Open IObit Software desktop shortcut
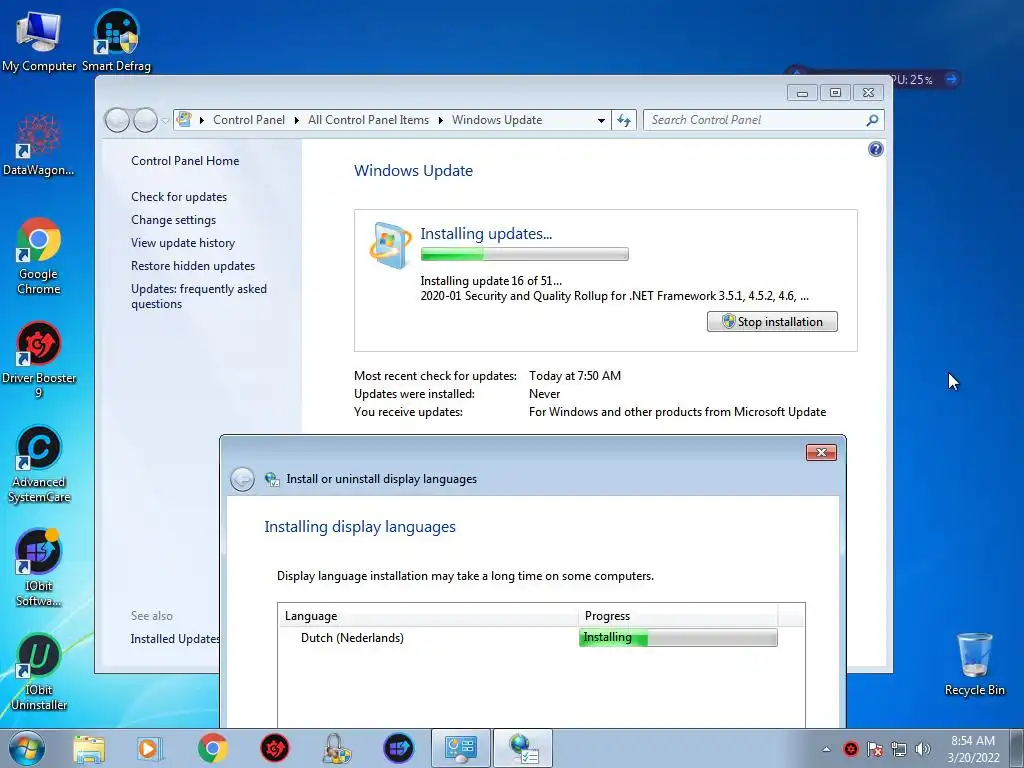Screen dimensions: 1024x768 pos(39,568)
